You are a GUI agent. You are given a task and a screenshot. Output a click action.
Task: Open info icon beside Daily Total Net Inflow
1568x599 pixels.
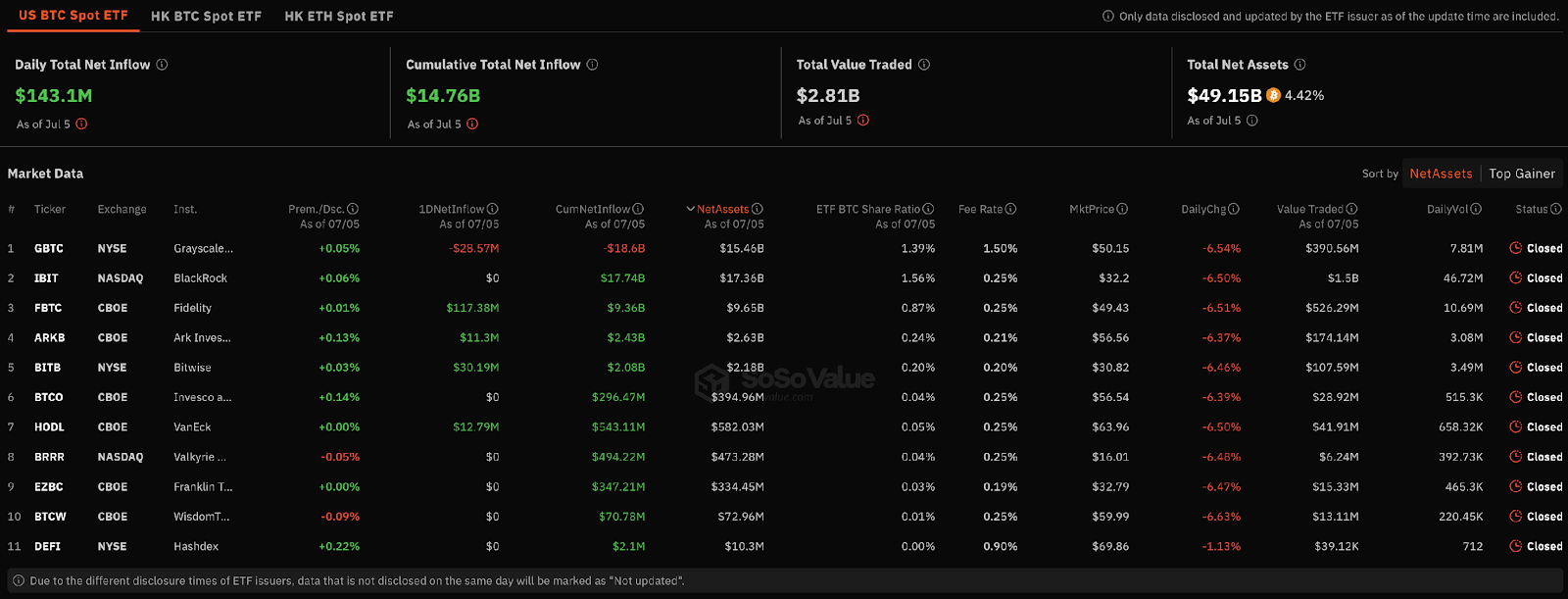coord(162,65)
